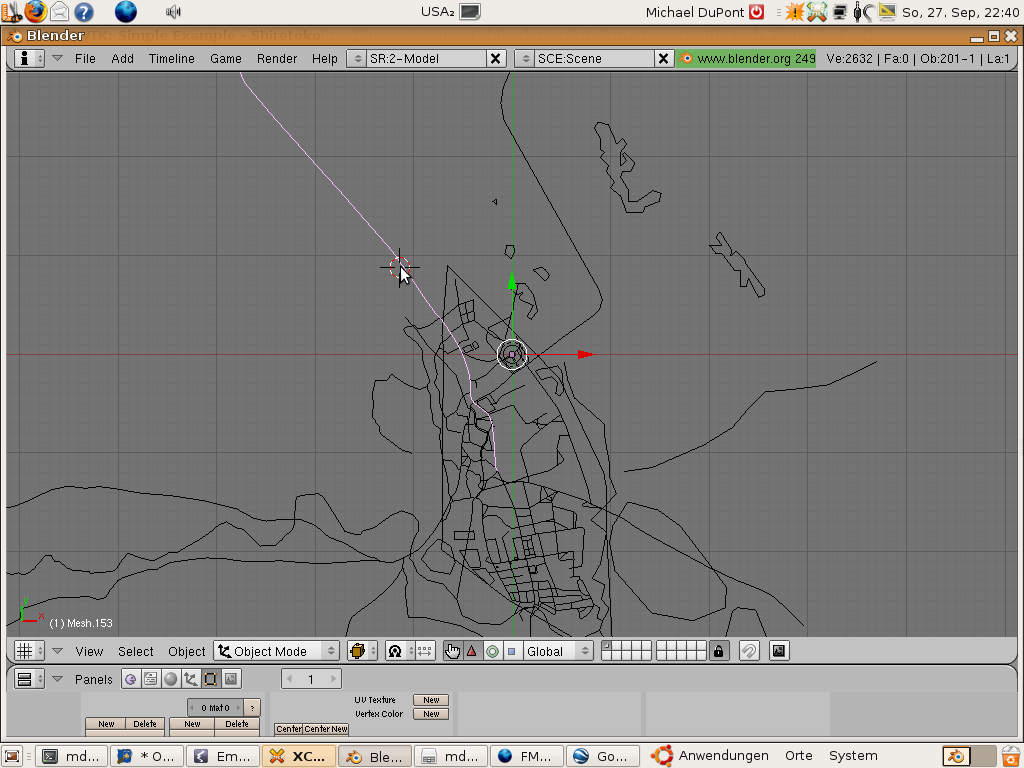
Task: Open the Timeline menu
Action: coord(171,59)
